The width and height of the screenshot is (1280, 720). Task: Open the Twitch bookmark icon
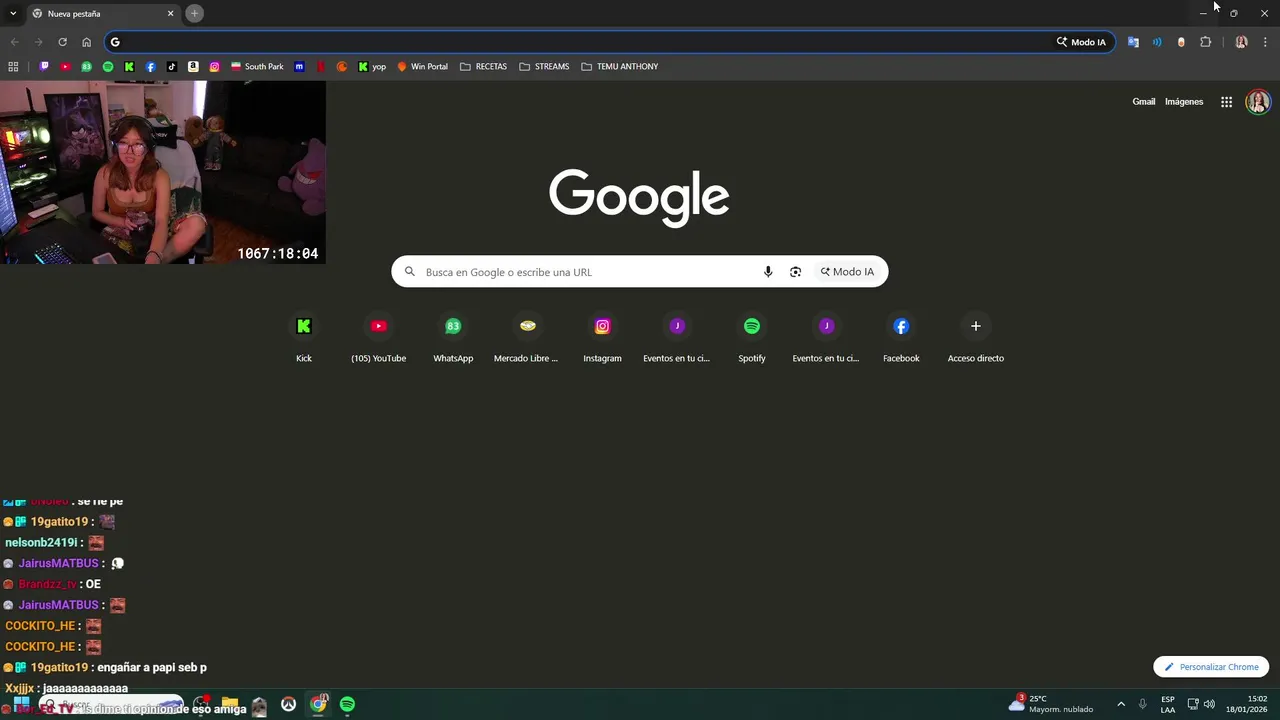click(x=44, y=67)
